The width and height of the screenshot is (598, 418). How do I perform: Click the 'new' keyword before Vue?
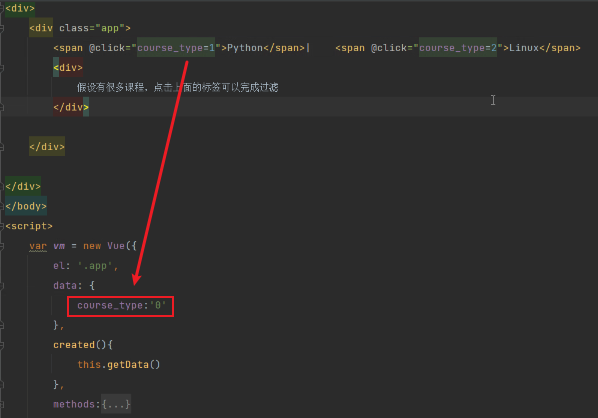pos(92,246)
